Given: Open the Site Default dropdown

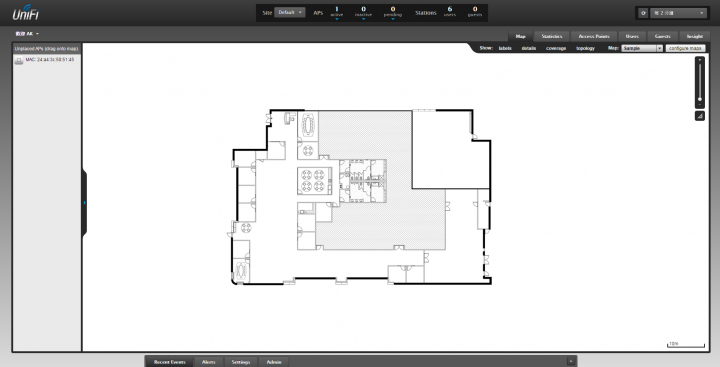Looking at the screenshot, I should [290, 12].
